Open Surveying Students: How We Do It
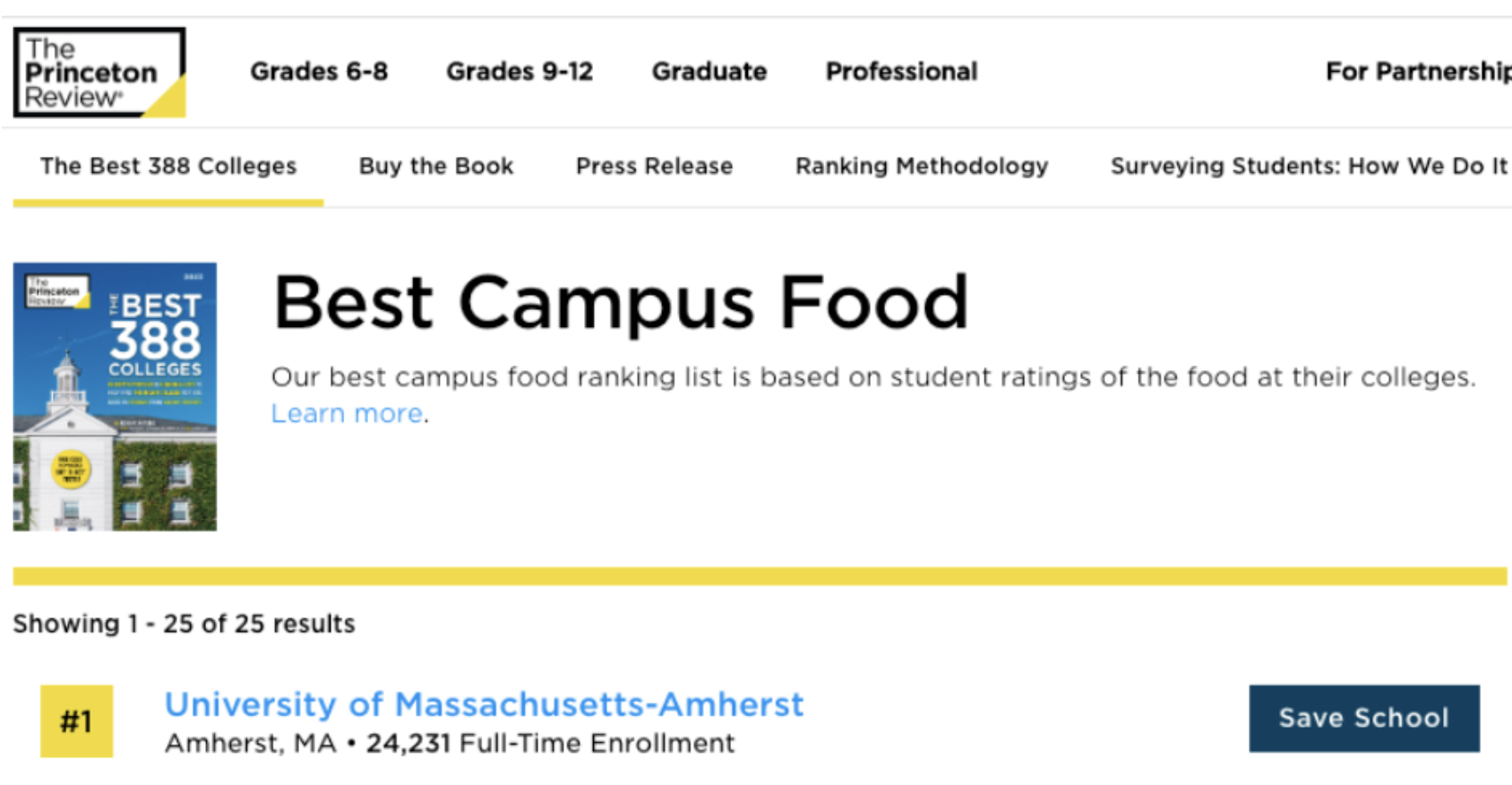Viewport: 1512px width, 785px height. point(1309,167)
